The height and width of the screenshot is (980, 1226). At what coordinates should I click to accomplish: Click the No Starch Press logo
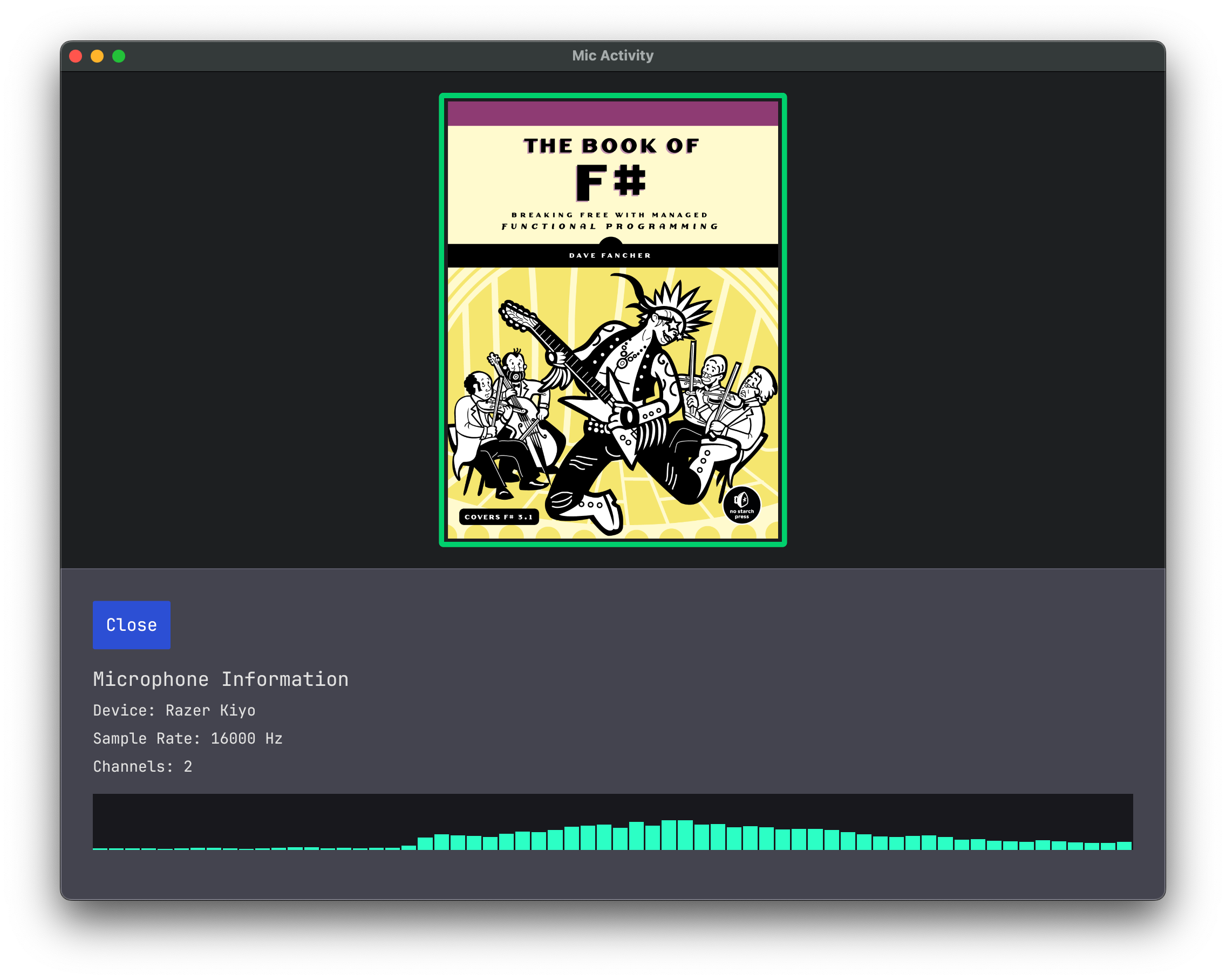click(x=741, y=505)
